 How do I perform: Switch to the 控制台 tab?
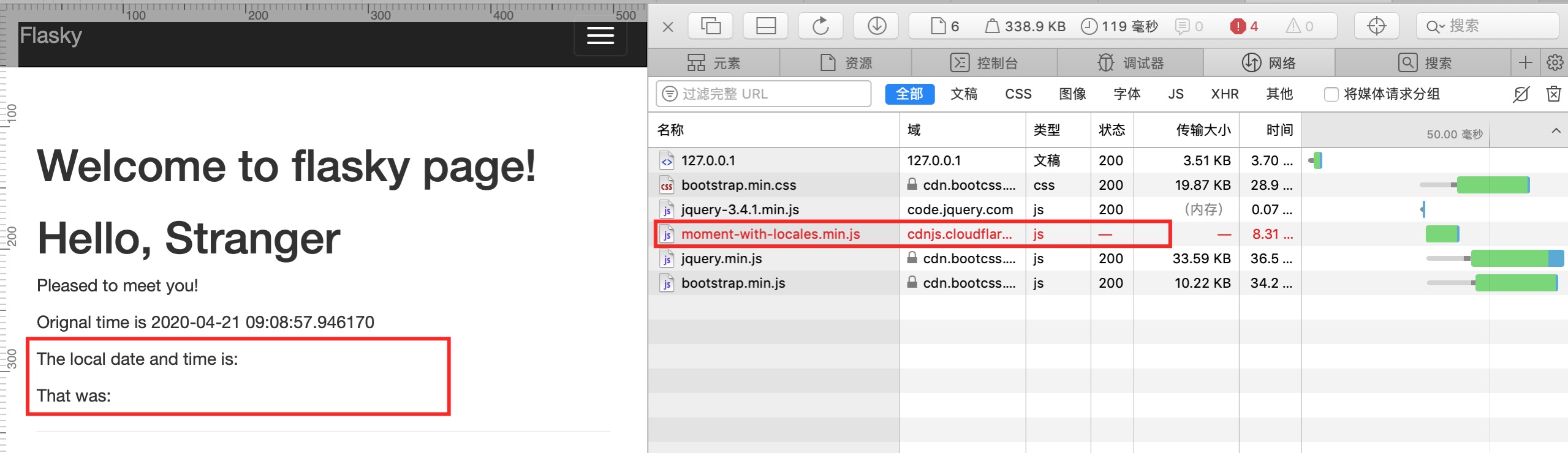[984, 62]
